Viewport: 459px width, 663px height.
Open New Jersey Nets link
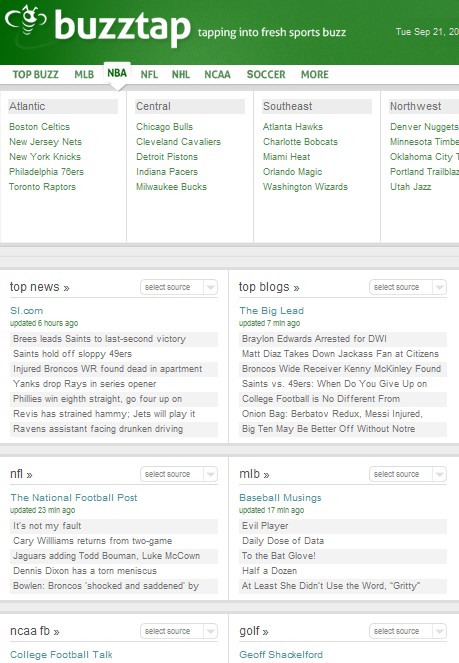45,142
